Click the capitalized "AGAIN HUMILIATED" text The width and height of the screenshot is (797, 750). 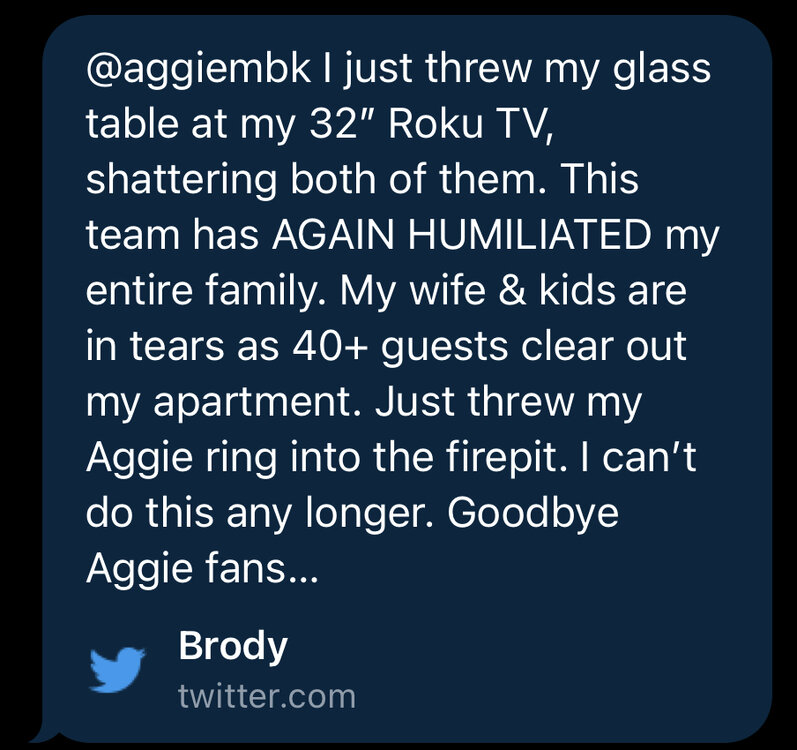point(456,239)
